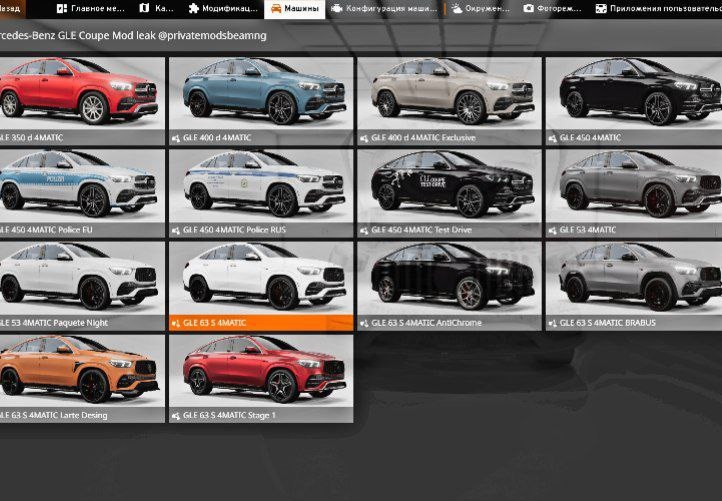Viewport: 722px width, 501px height.
Task: Click the puzzle icon for Модификации
Action: coord(194,9)
